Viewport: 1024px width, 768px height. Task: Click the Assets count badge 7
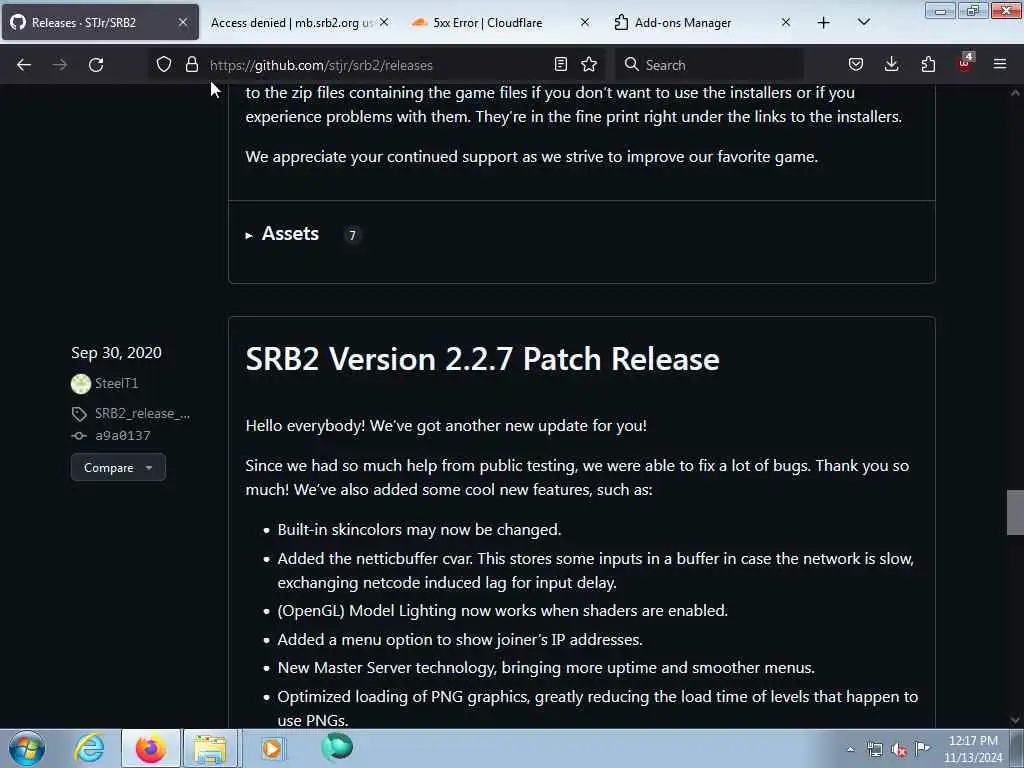point(353,235)
